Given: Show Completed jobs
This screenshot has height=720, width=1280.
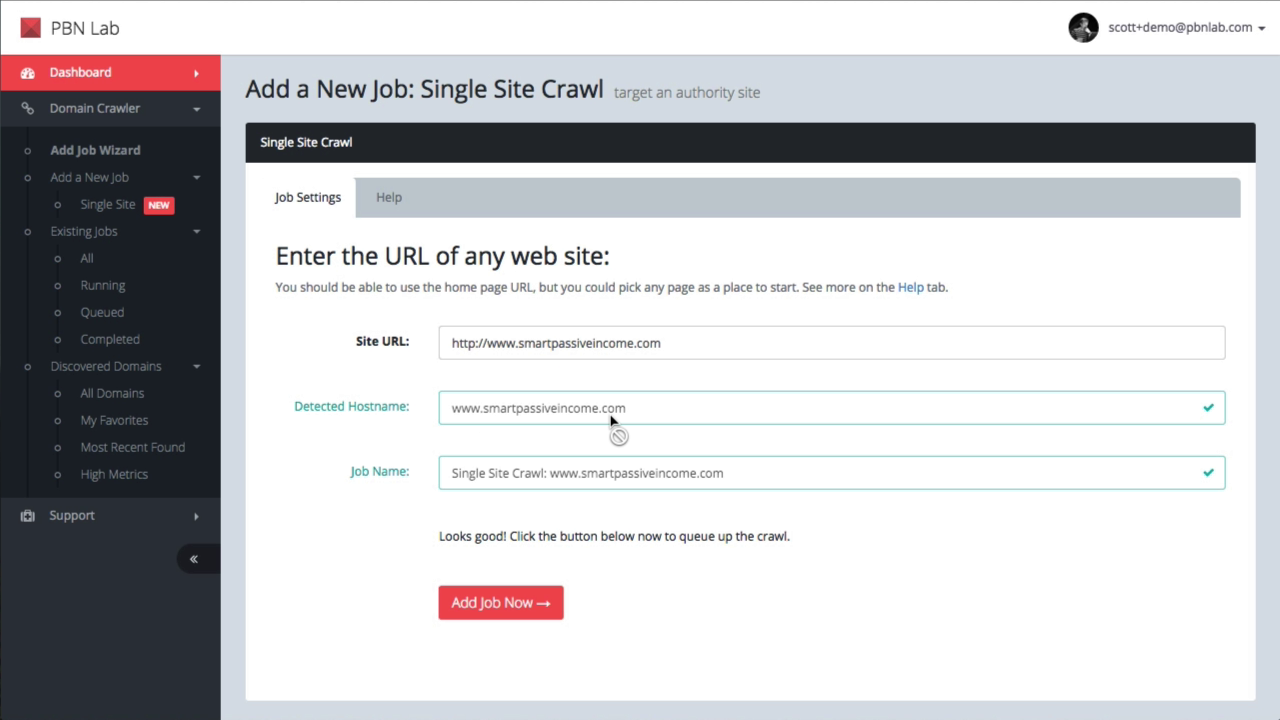Looking at the screenshot, I should (x=110, y=340).
